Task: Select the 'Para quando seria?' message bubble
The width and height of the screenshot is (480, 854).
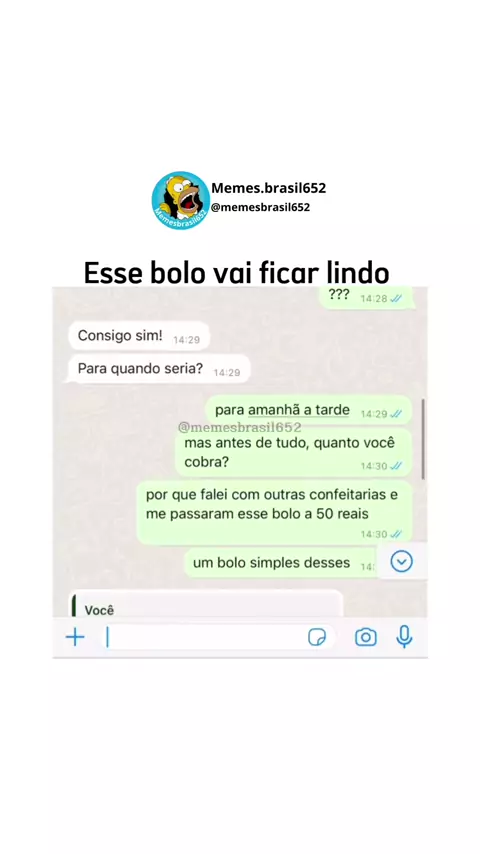Action: tap(159, 369)
